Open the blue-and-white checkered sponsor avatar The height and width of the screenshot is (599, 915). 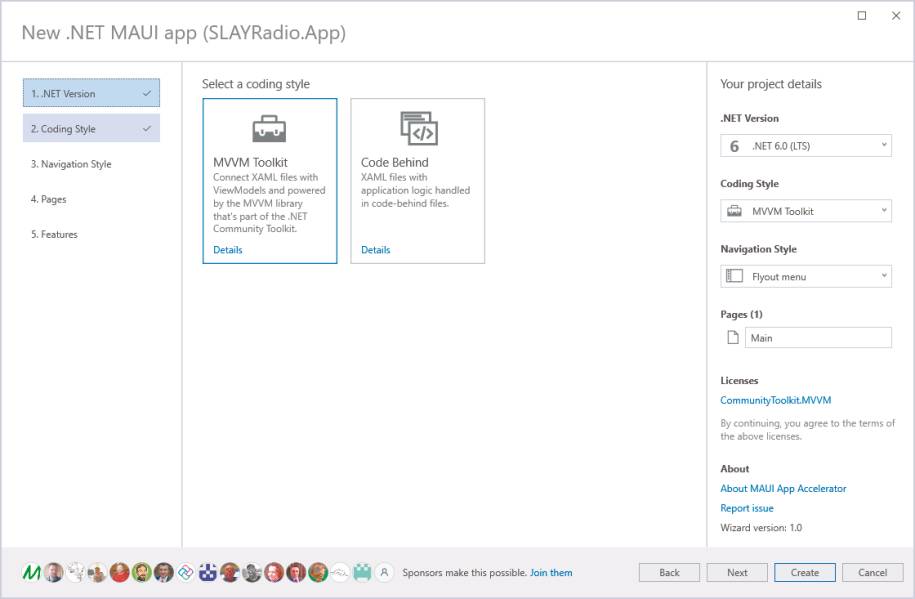[208, 573]
